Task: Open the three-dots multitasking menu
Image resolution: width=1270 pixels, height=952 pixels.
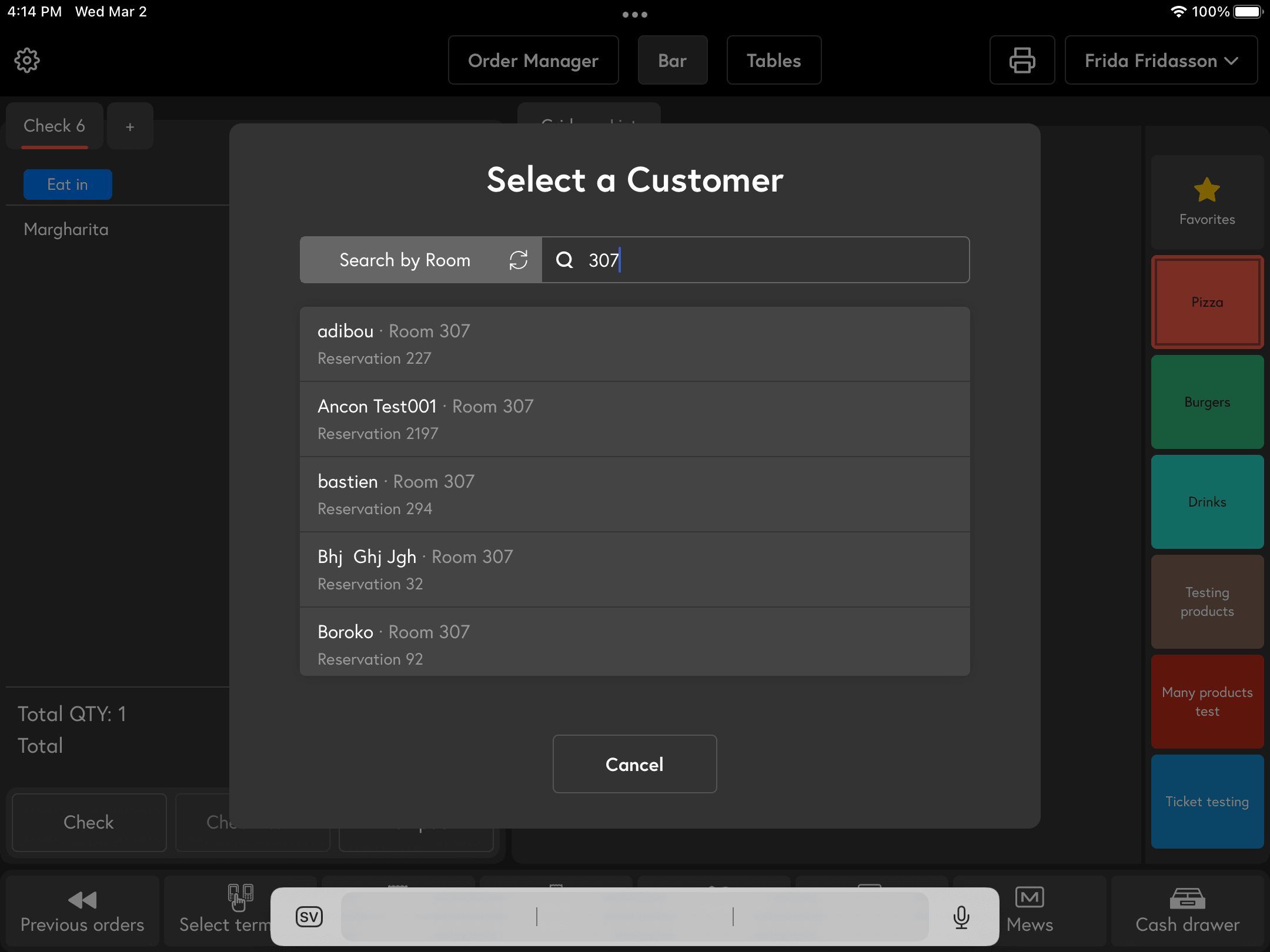Action: [634, 14]
